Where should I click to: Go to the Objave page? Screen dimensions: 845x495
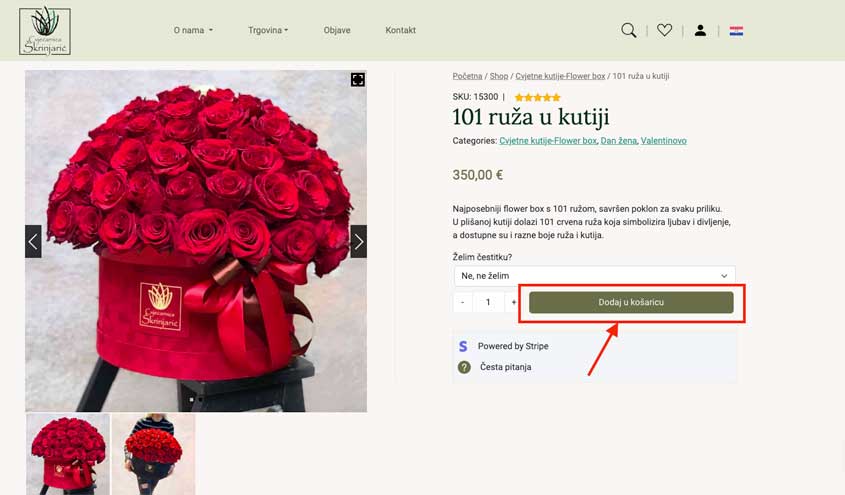(x=337, y=31)
